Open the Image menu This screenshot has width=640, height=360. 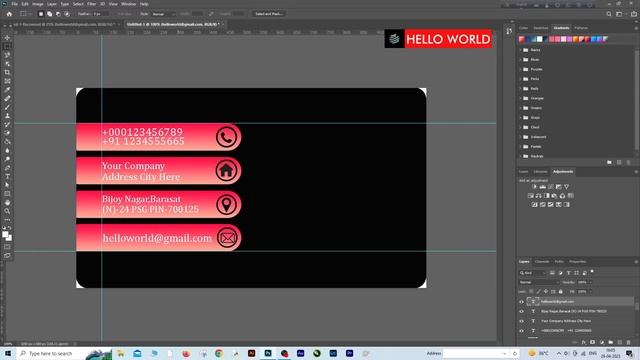(38, 4)
